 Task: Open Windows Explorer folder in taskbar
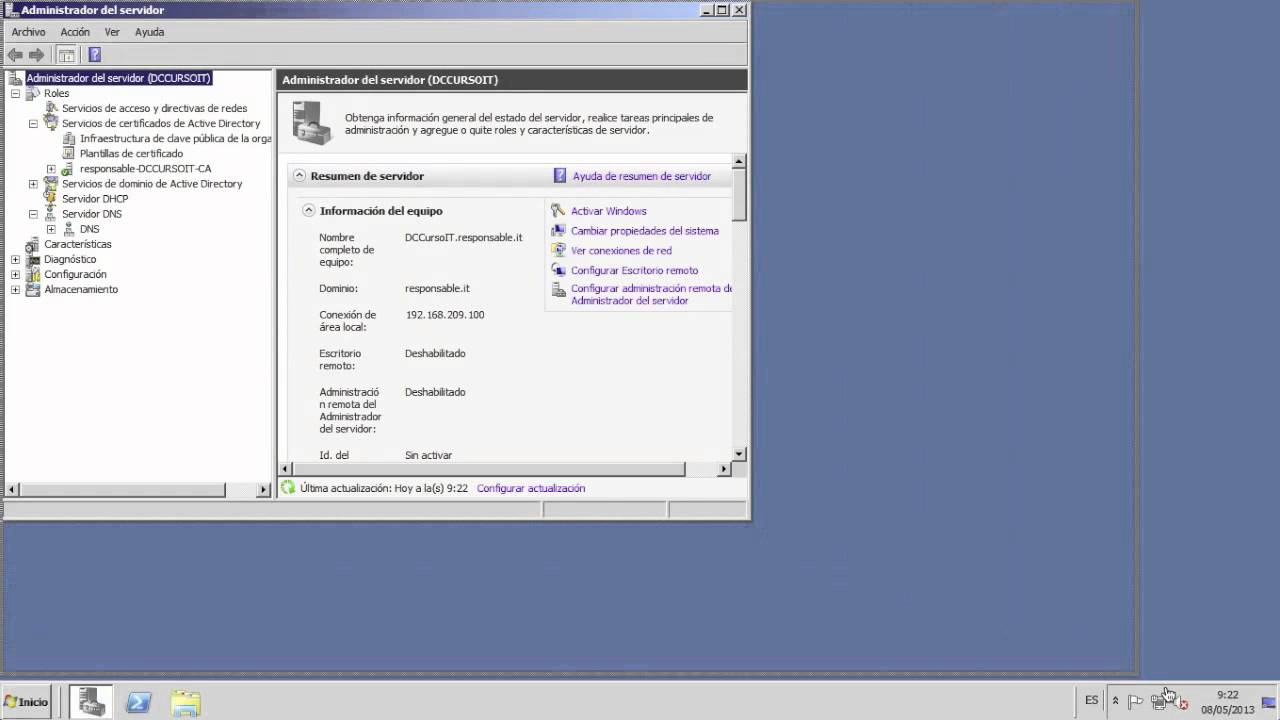(185, 702)
